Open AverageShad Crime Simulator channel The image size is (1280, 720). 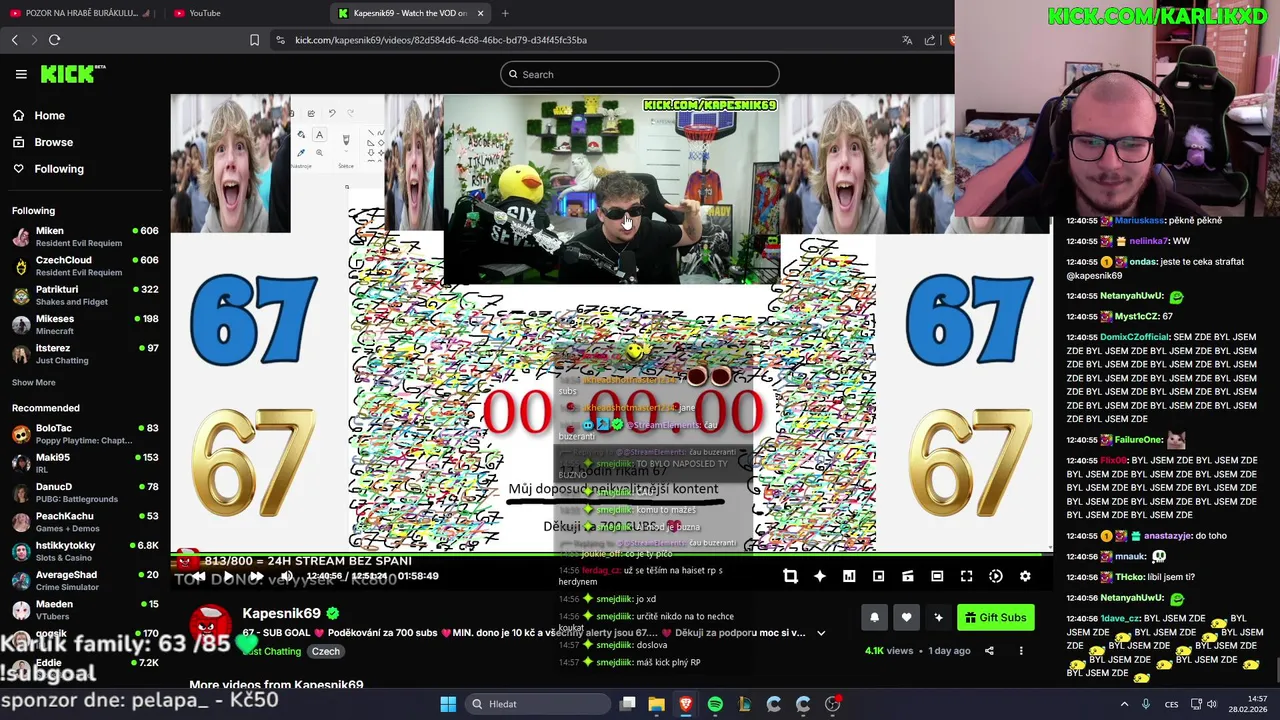[x=85, y=581]
